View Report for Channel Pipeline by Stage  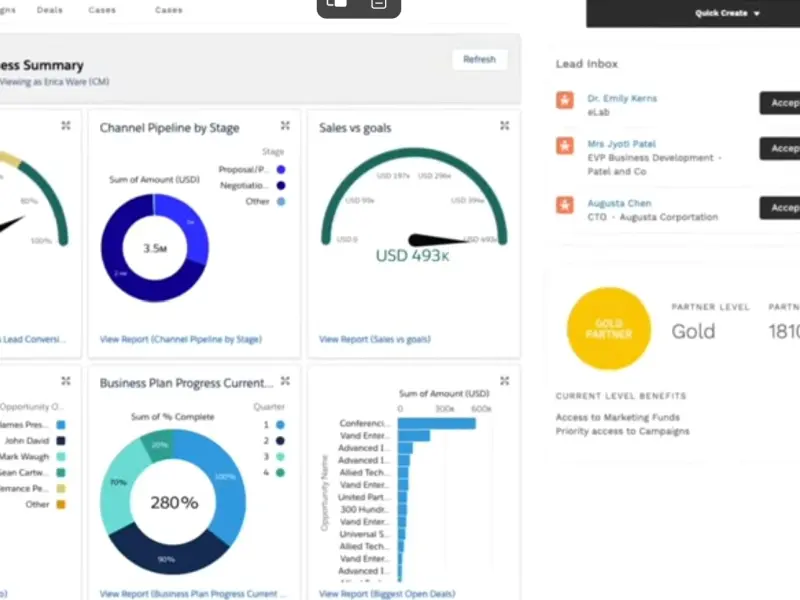click(x=180, y=340)
